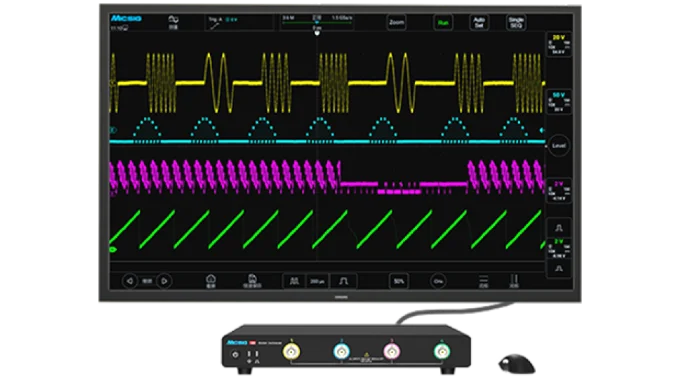Click the cyan channel 2 ground marker
The image size is (680, 380).
(113, 130)
